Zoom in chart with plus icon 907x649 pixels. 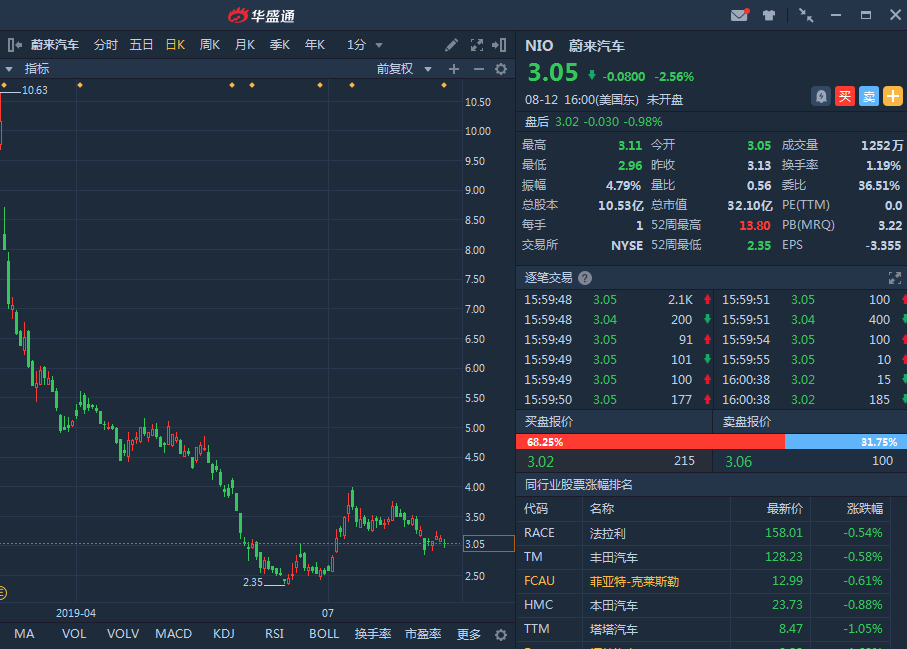(454, 69)
